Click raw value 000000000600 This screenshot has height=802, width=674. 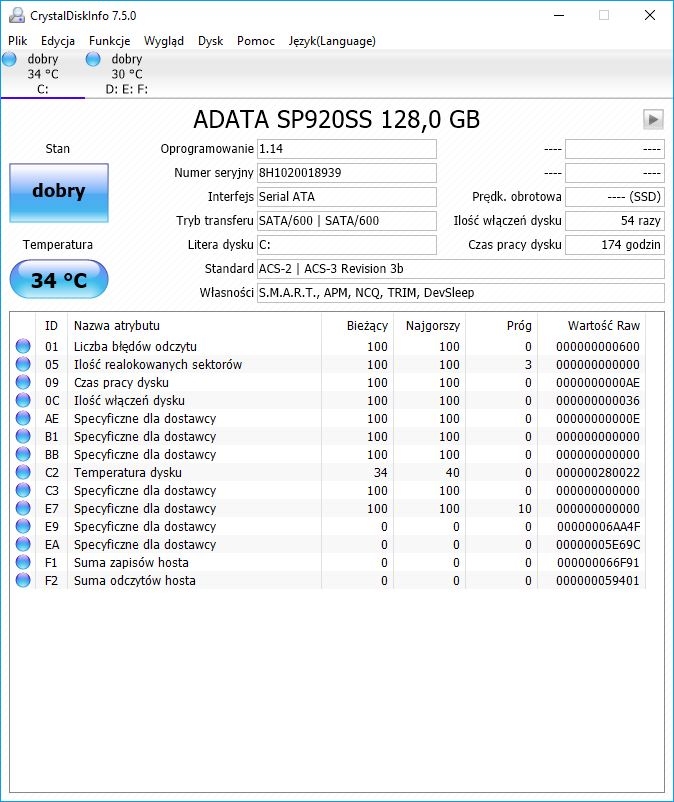pos(598,346)
